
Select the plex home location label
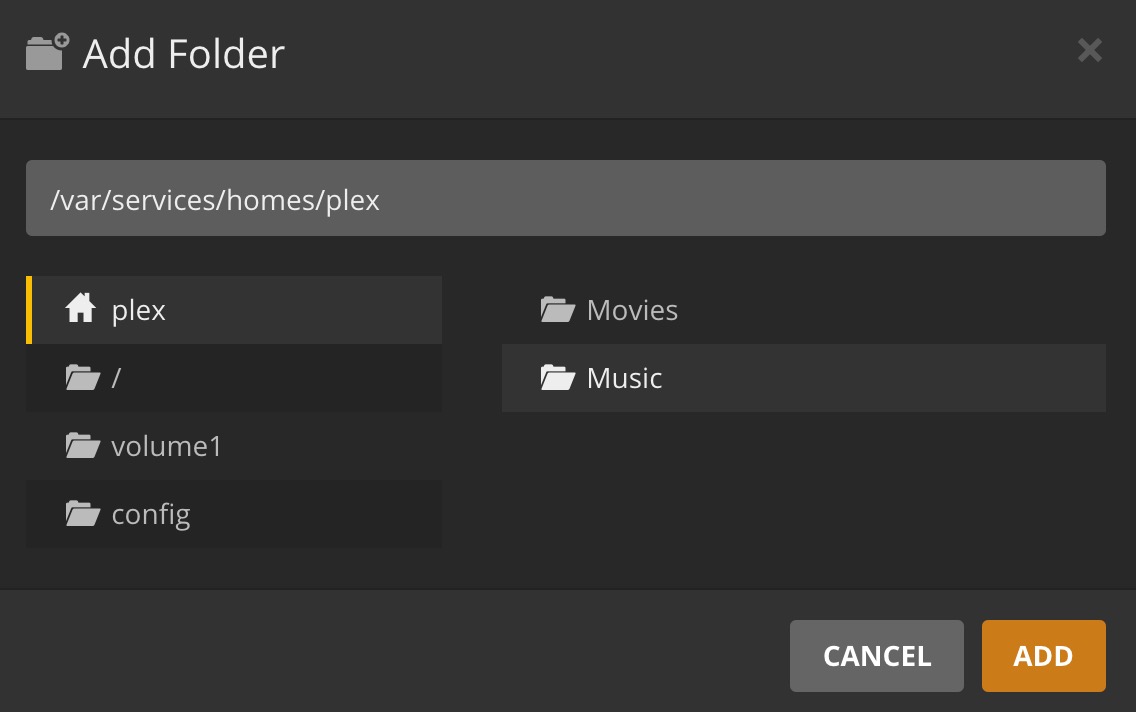[x=139, y=310]
